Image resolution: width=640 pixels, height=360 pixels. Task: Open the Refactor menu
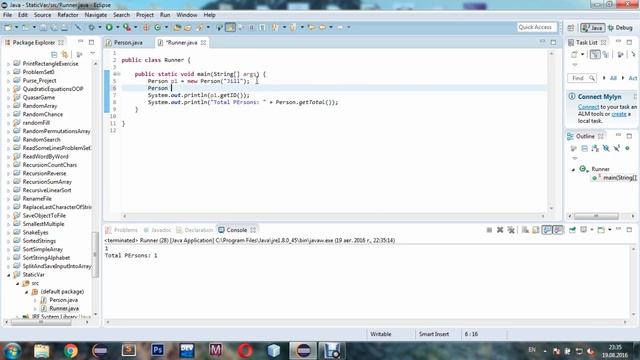click(x=68, y=15)
